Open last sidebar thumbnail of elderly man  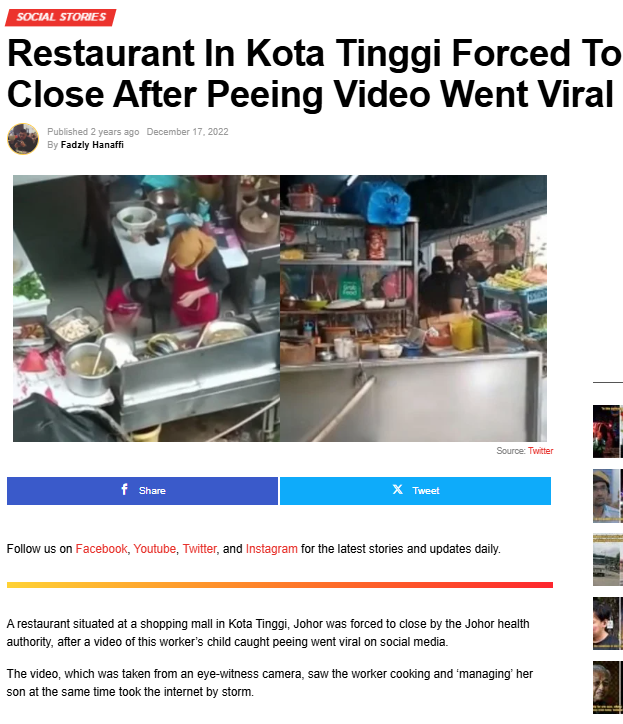pos(608,688)
